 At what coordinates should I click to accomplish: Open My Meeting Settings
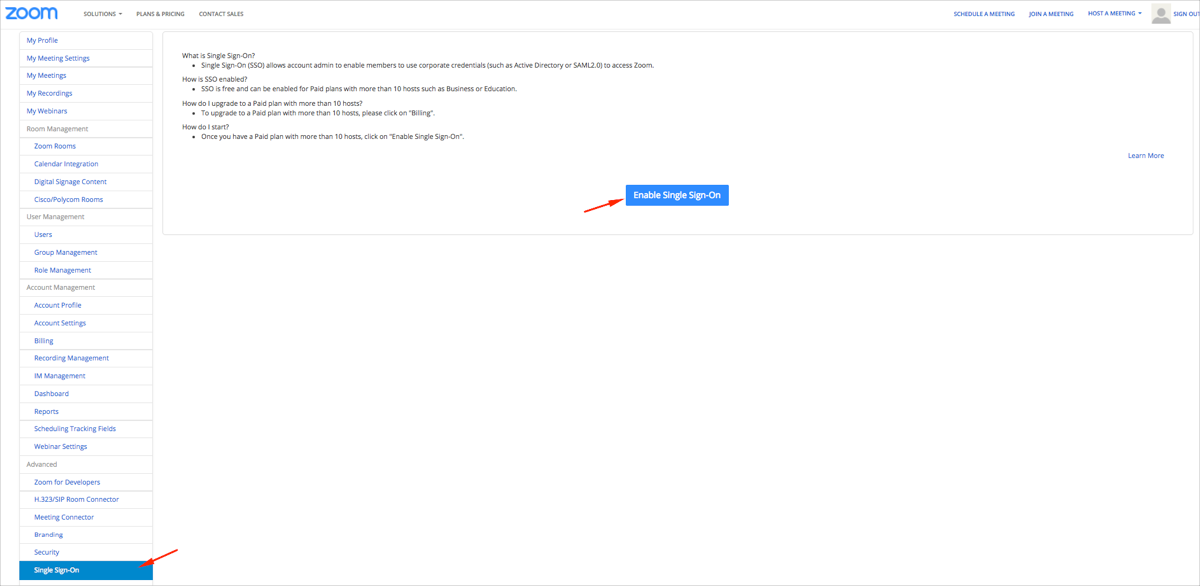click(x=58, y=58)
